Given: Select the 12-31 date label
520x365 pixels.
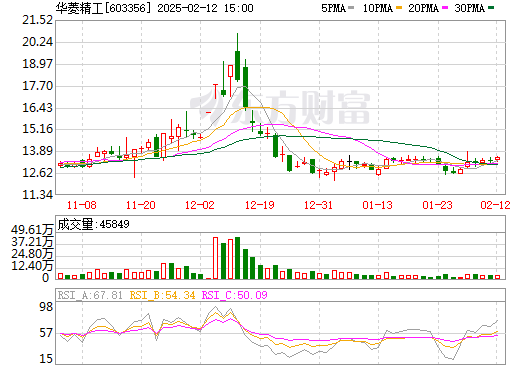Looking at the screenshot, I should 318,205.
